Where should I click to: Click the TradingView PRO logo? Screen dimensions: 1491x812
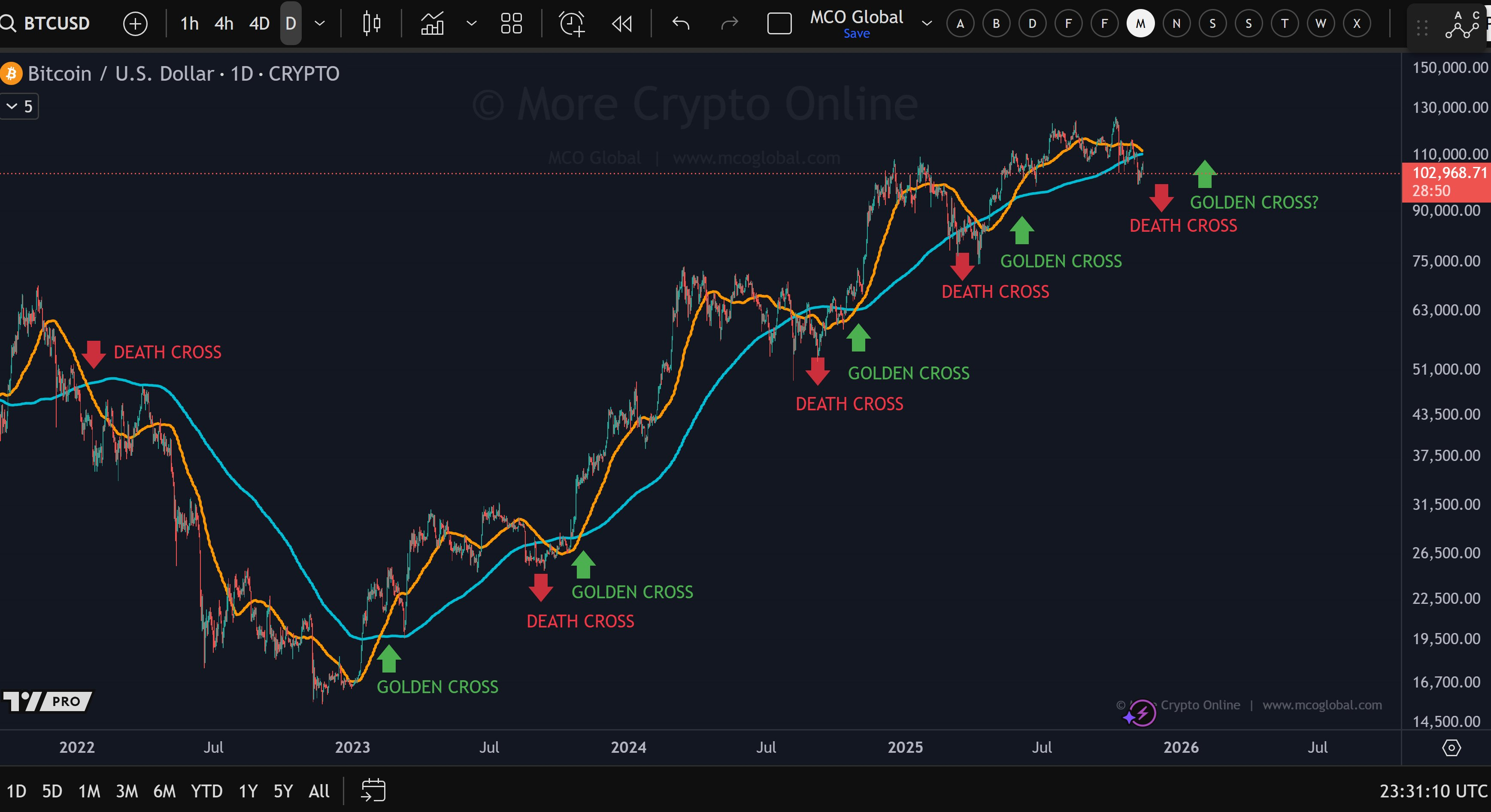pos(48,701)
